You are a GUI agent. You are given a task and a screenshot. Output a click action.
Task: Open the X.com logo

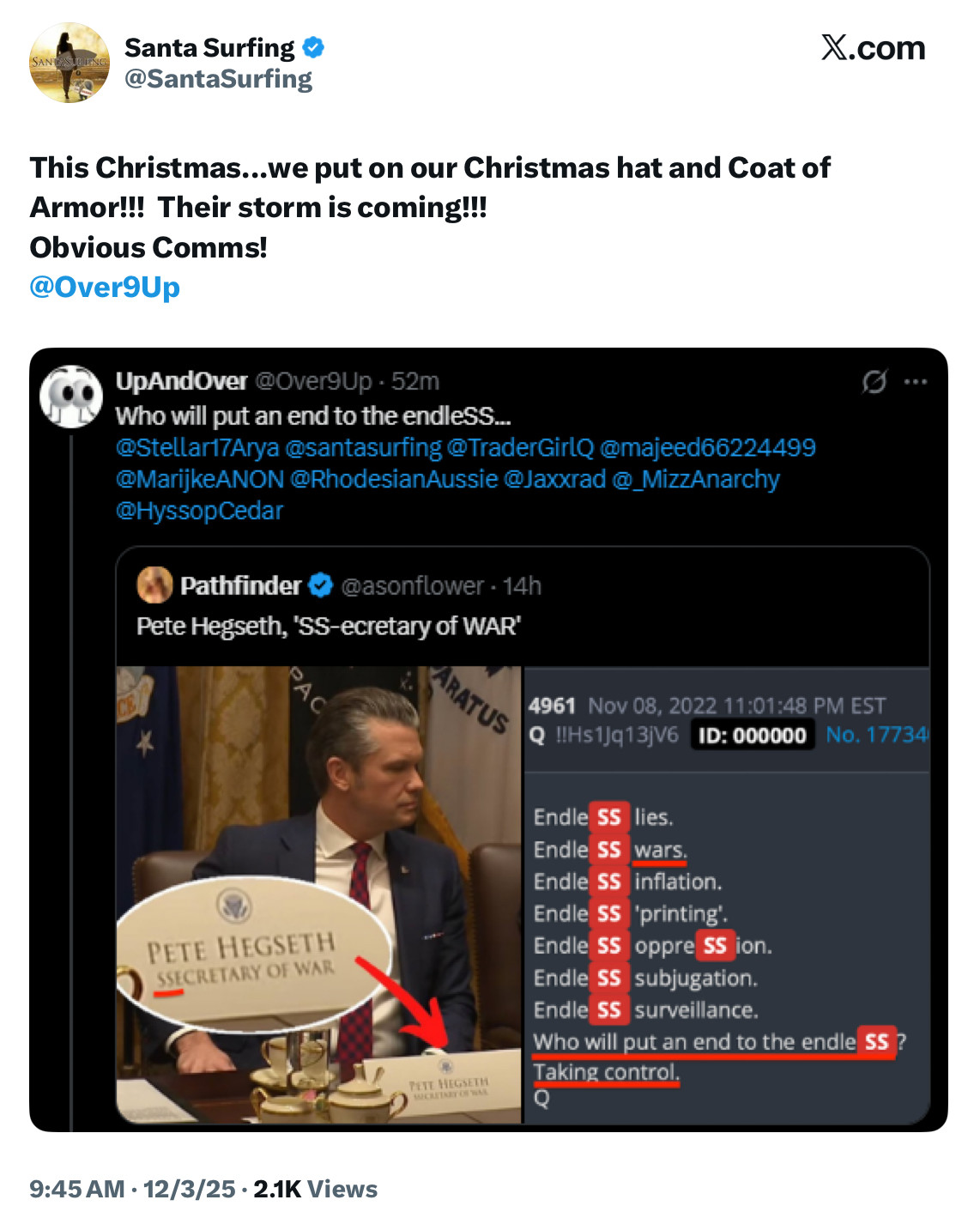click(x=873, y=48)
